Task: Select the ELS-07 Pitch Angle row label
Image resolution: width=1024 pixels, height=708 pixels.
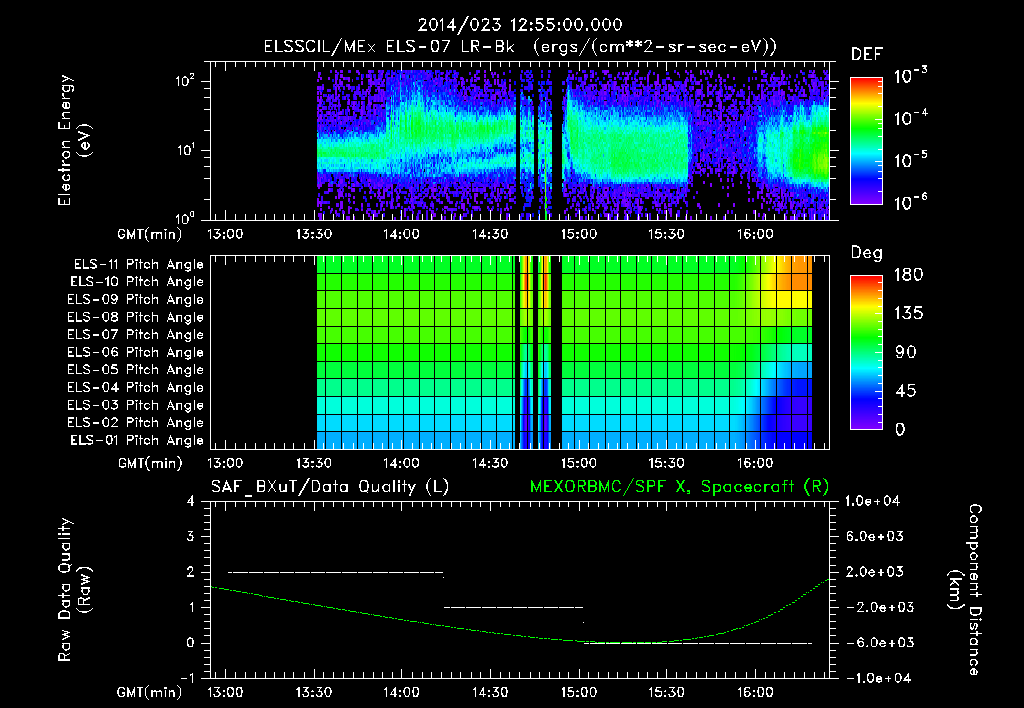Action: pos(136,334)
